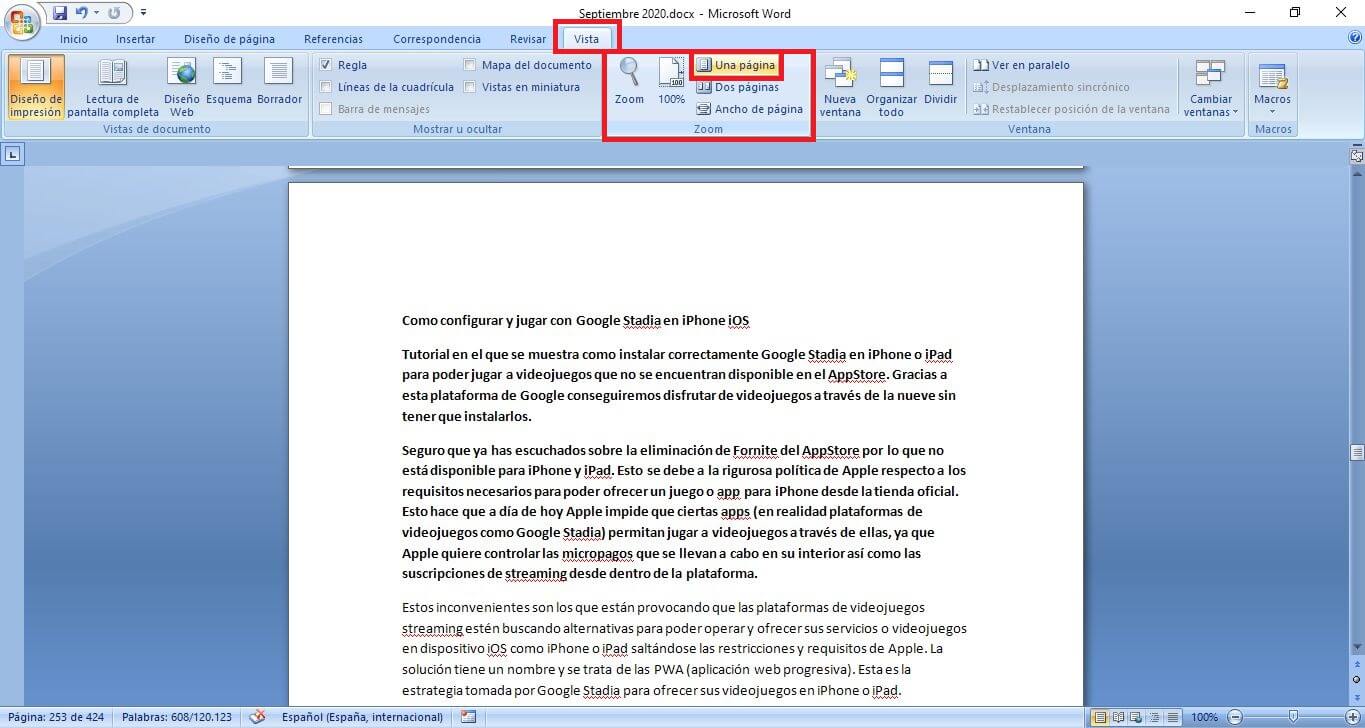Click Organizar todo windows button
The width and height of the screenshot is (1365, 728).
coord(891,87)
